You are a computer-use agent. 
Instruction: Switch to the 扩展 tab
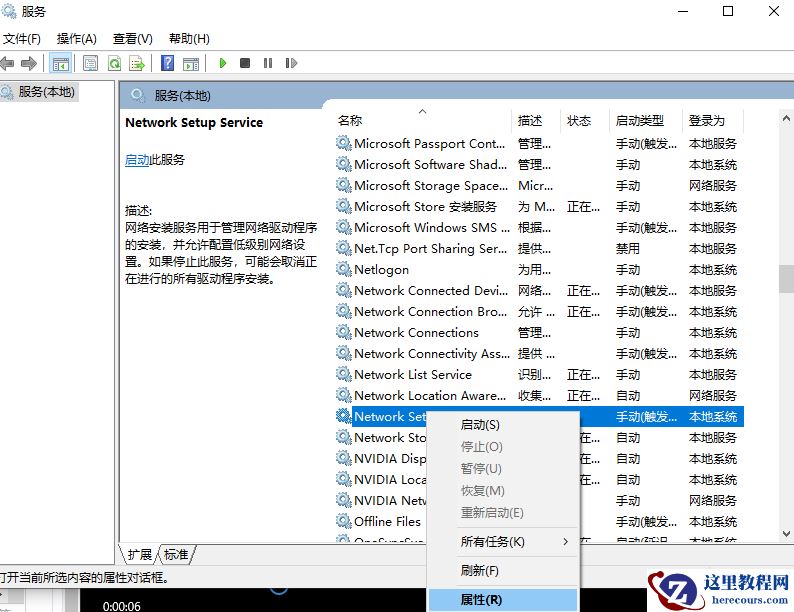(139, 554)
